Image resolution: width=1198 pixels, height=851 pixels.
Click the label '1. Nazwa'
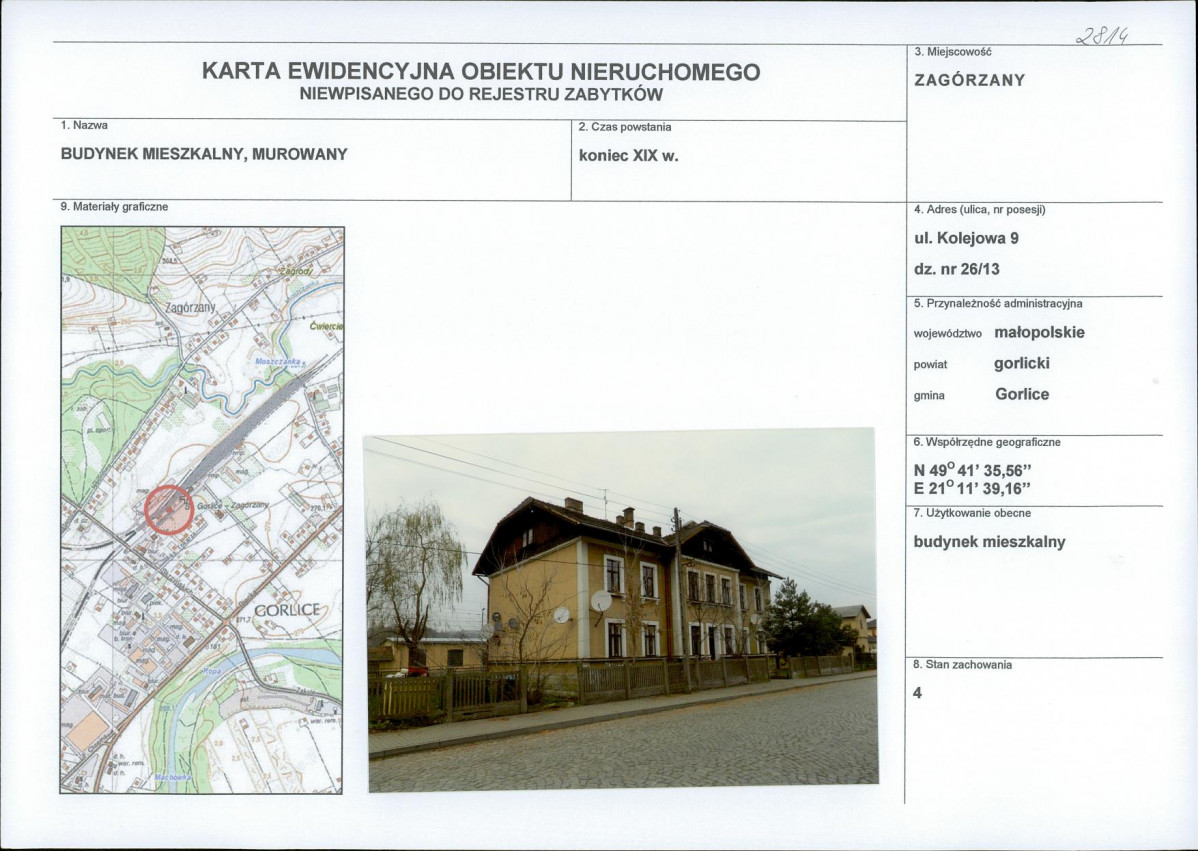pos(84,125)
